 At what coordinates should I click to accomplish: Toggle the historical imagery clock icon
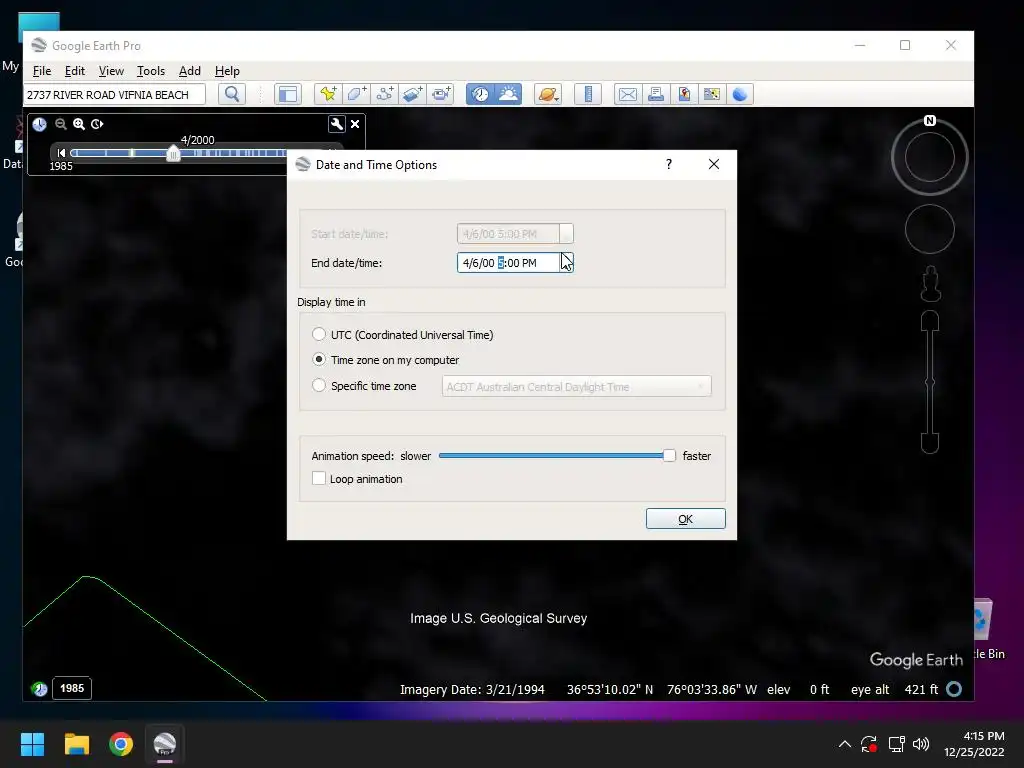[x=480, y=94]
